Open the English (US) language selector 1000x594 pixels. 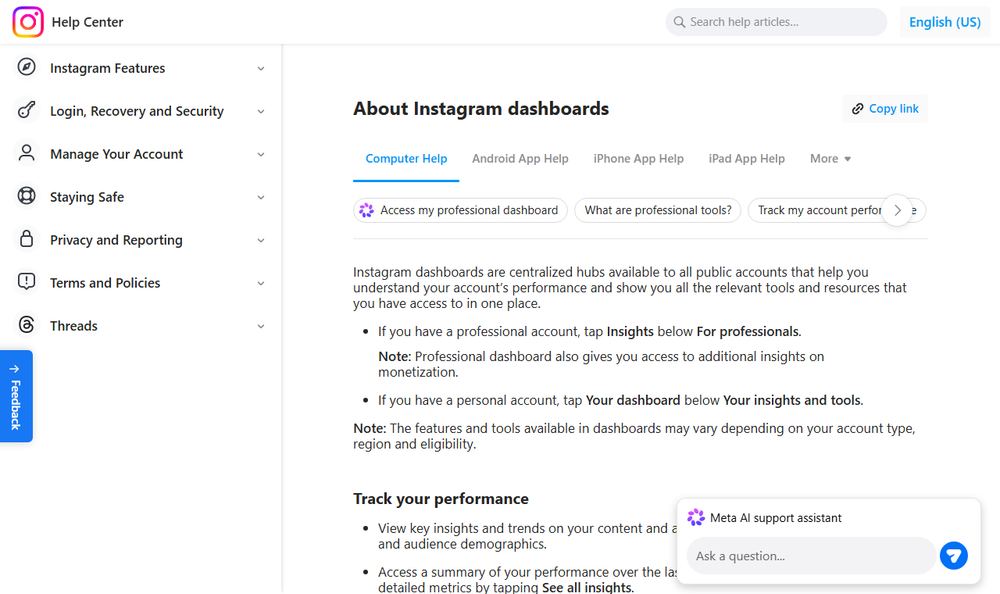[945, 22]
